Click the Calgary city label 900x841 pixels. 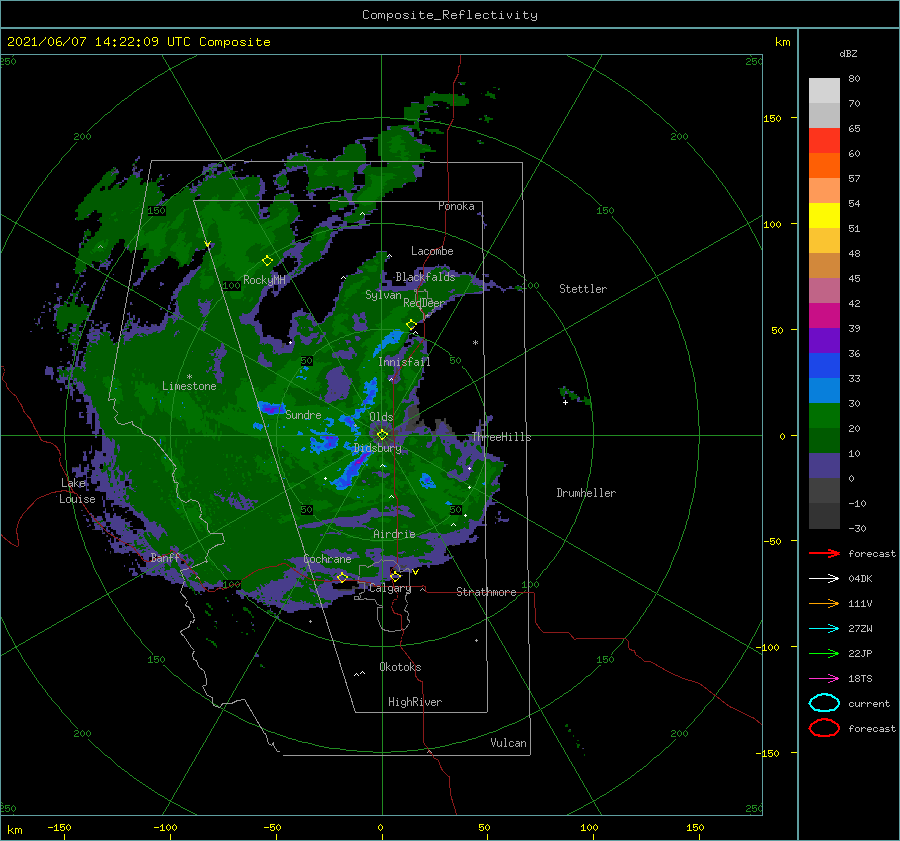click(x=390, y=588)
